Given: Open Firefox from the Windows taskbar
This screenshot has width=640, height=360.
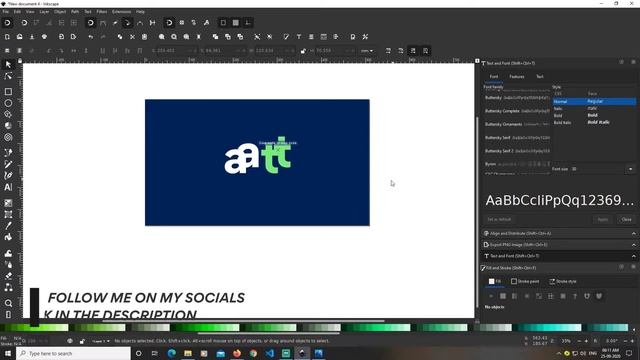Looking at the screenshot, I should coord(237,353).
